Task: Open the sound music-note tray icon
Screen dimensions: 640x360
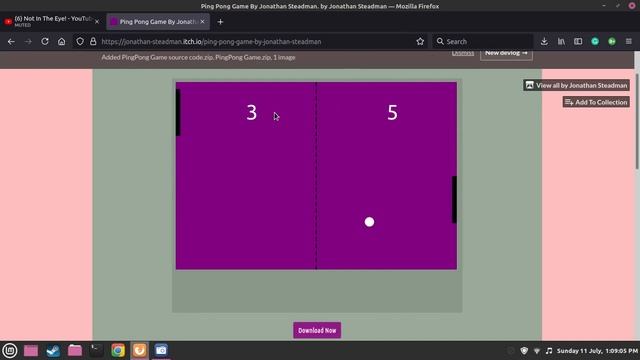Action: 549,351
